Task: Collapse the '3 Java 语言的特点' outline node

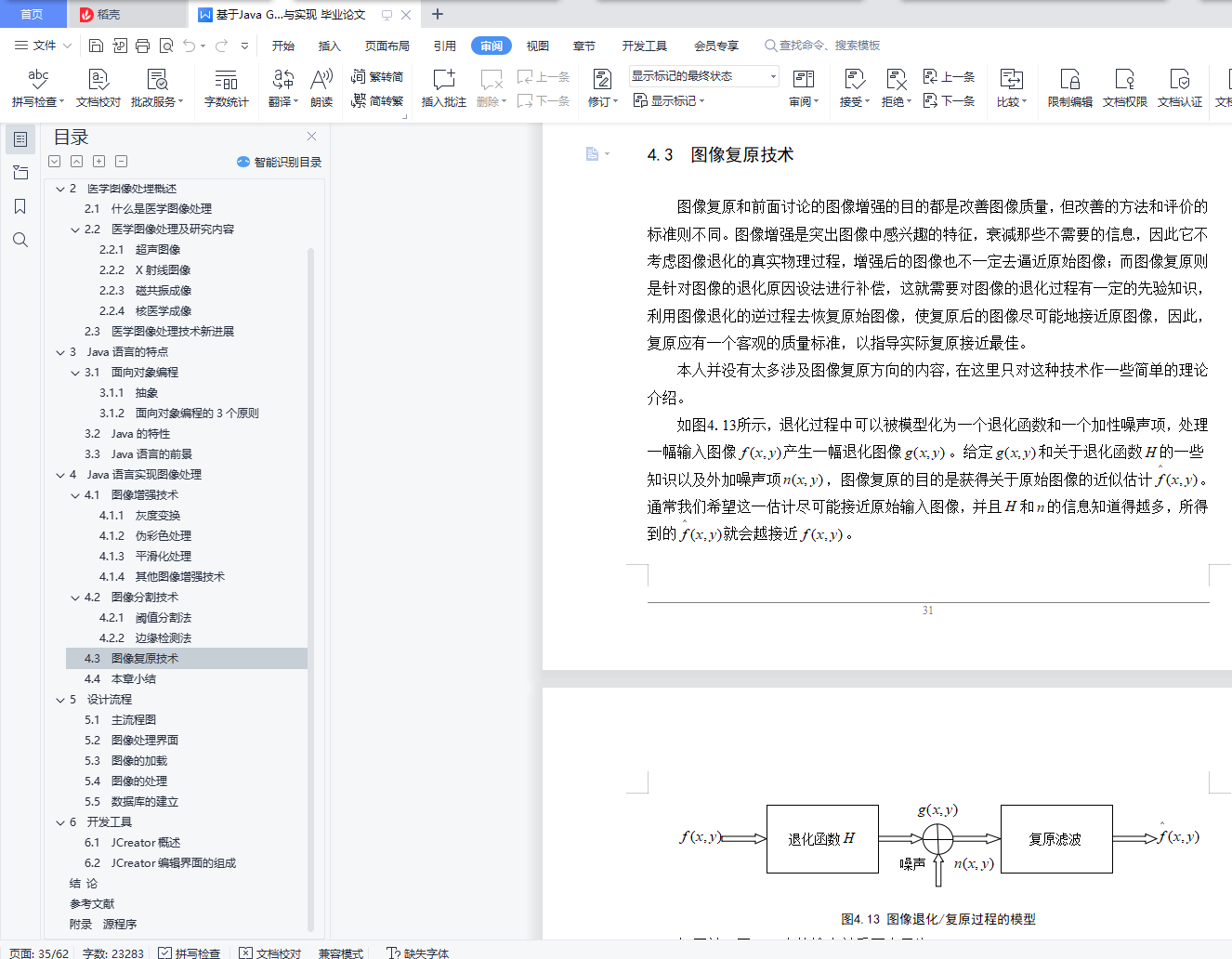Action: click(x=60, y=352)
